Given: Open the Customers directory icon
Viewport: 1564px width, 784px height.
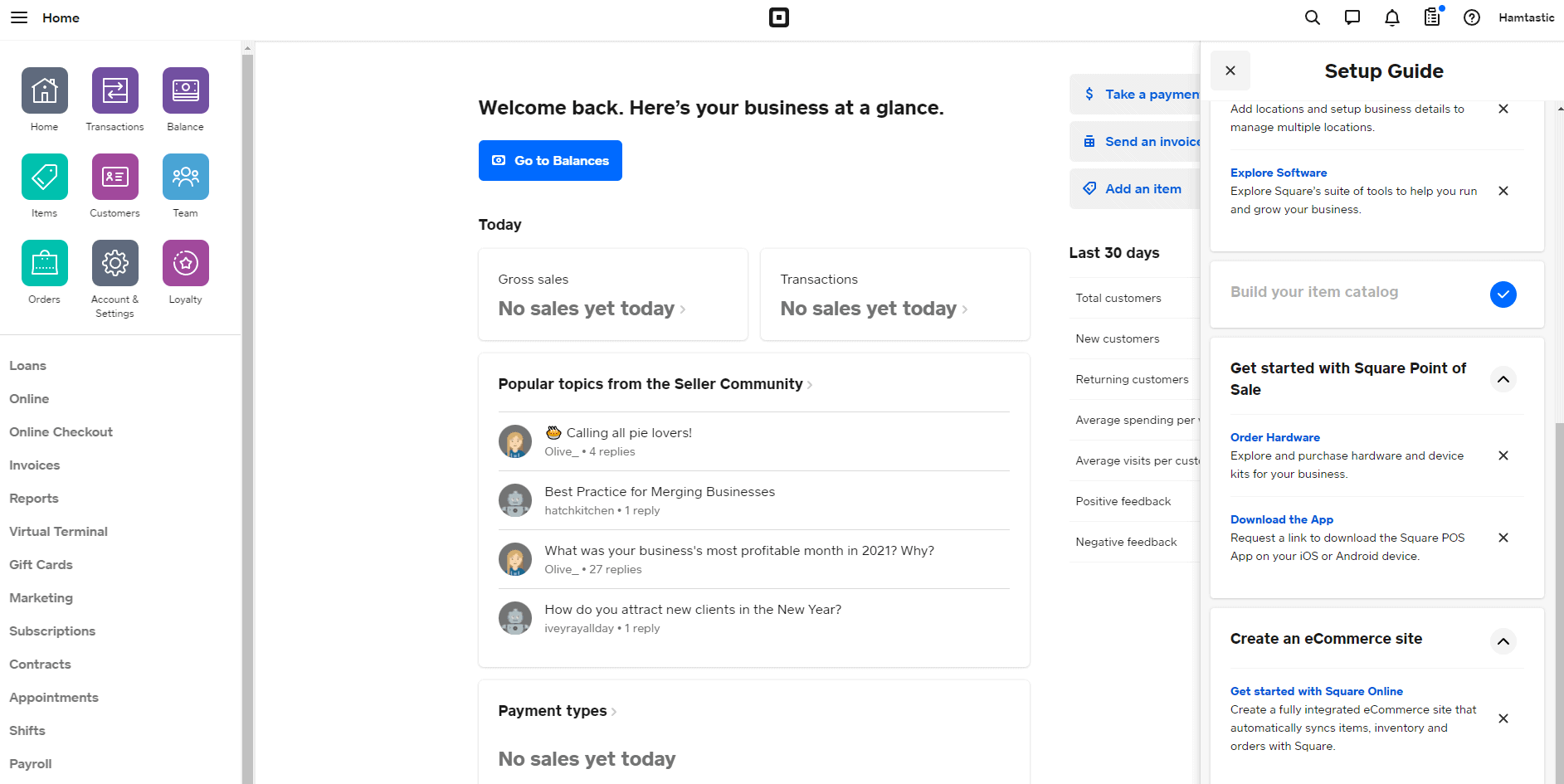Looking at the screenshot, I should point(114,178).
